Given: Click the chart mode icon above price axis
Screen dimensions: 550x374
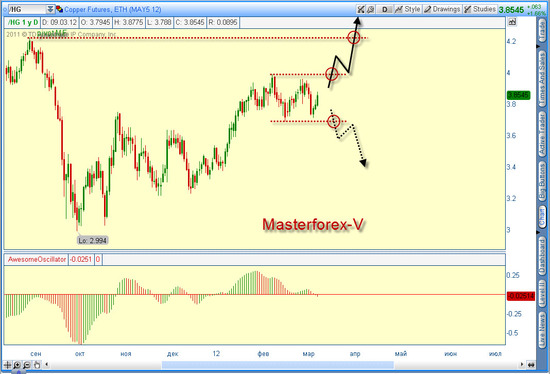Looking at the screenshot, I should pyautogui.click(x=512, y=22).
